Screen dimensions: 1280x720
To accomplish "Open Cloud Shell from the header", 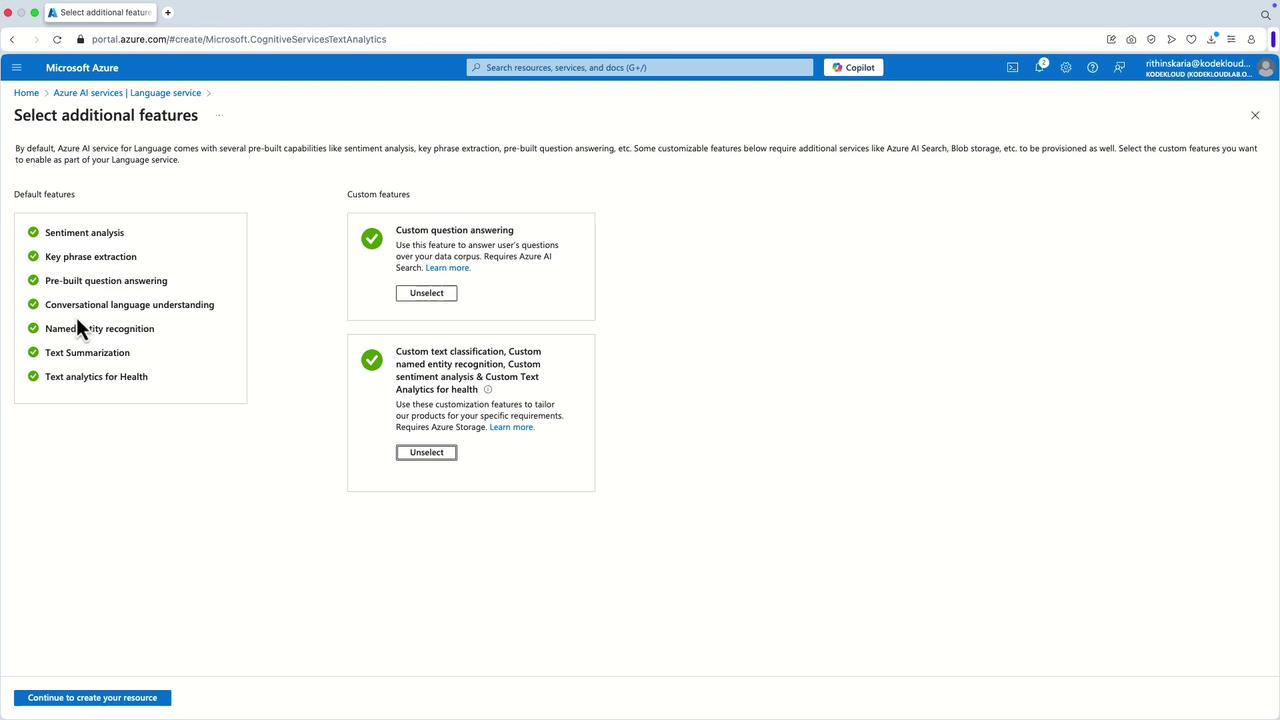I will [1012, 67].
